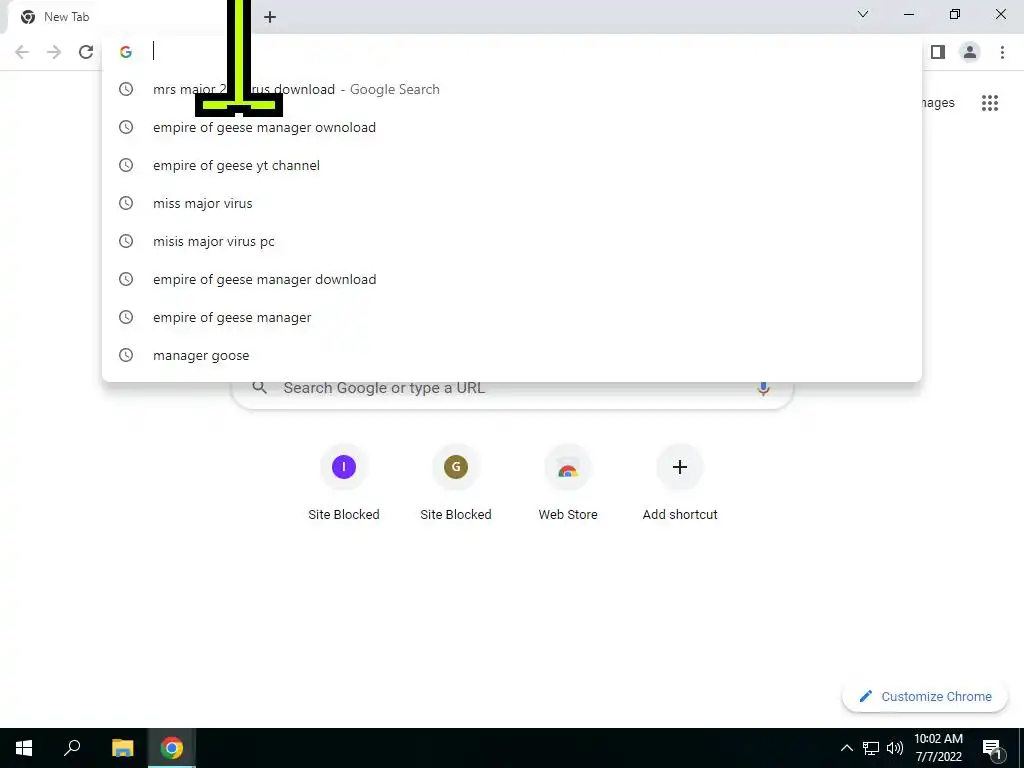Click the 'Google Search' label in the first suggestion
Screen dimensions: 1024x768
point(394,89)
